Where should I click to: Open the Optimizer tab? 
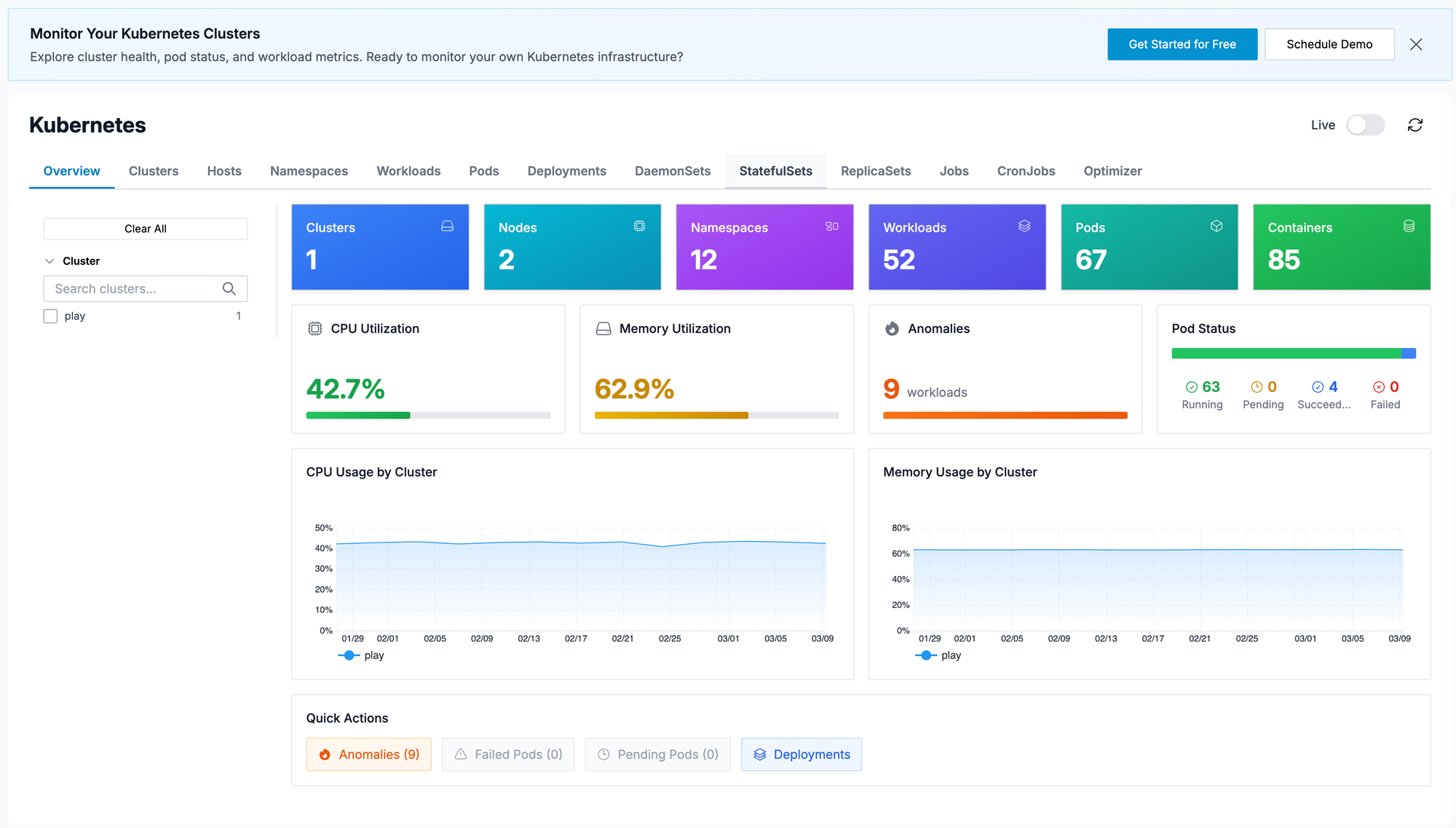1112,170
